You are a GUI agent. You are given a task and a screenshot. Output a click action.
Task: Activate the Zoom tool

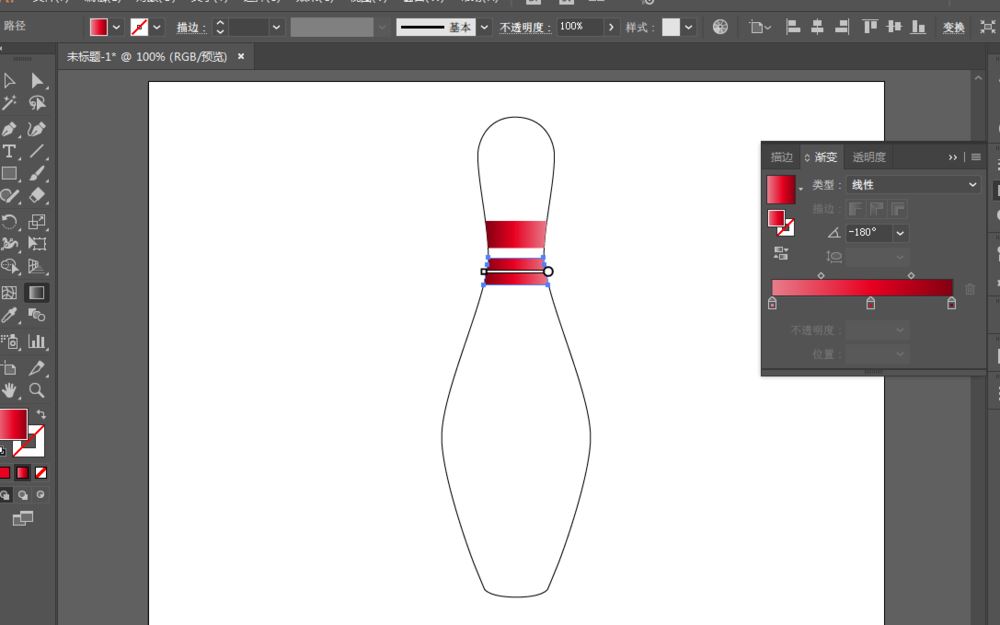pyautogui.click(x=35, y=391)
